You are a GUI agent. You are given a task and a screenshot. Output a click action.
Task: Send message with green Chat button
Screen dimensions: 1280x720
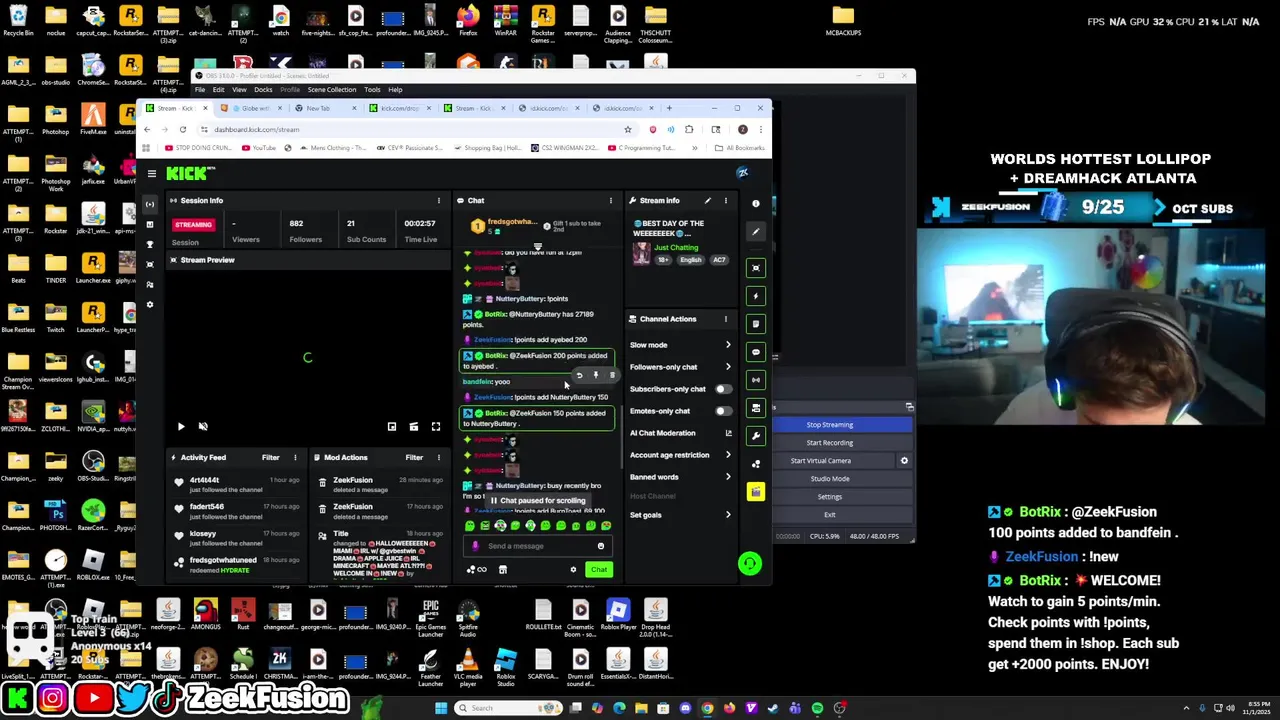point(598,569)
